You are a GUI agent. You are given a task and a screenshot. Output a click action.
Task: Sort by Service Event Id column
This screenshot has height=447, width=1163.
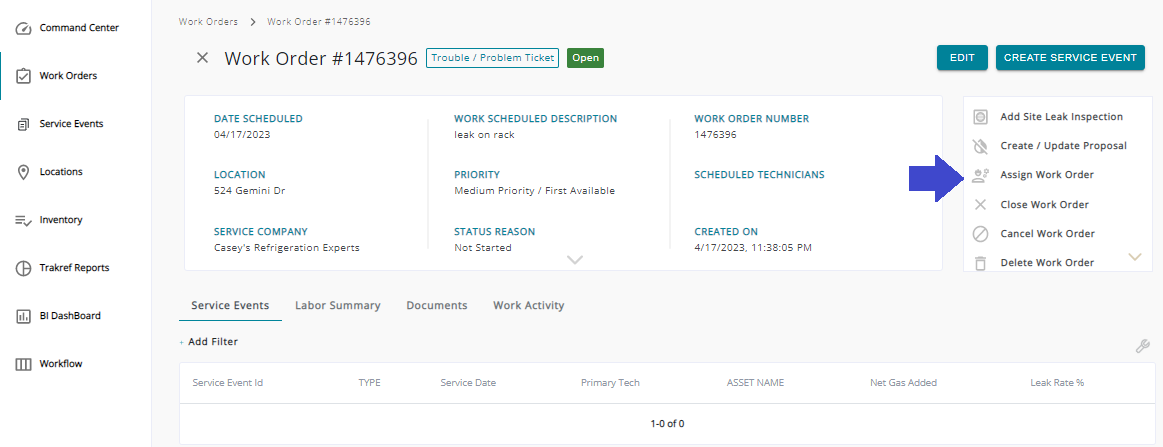[x=228, y=383]
